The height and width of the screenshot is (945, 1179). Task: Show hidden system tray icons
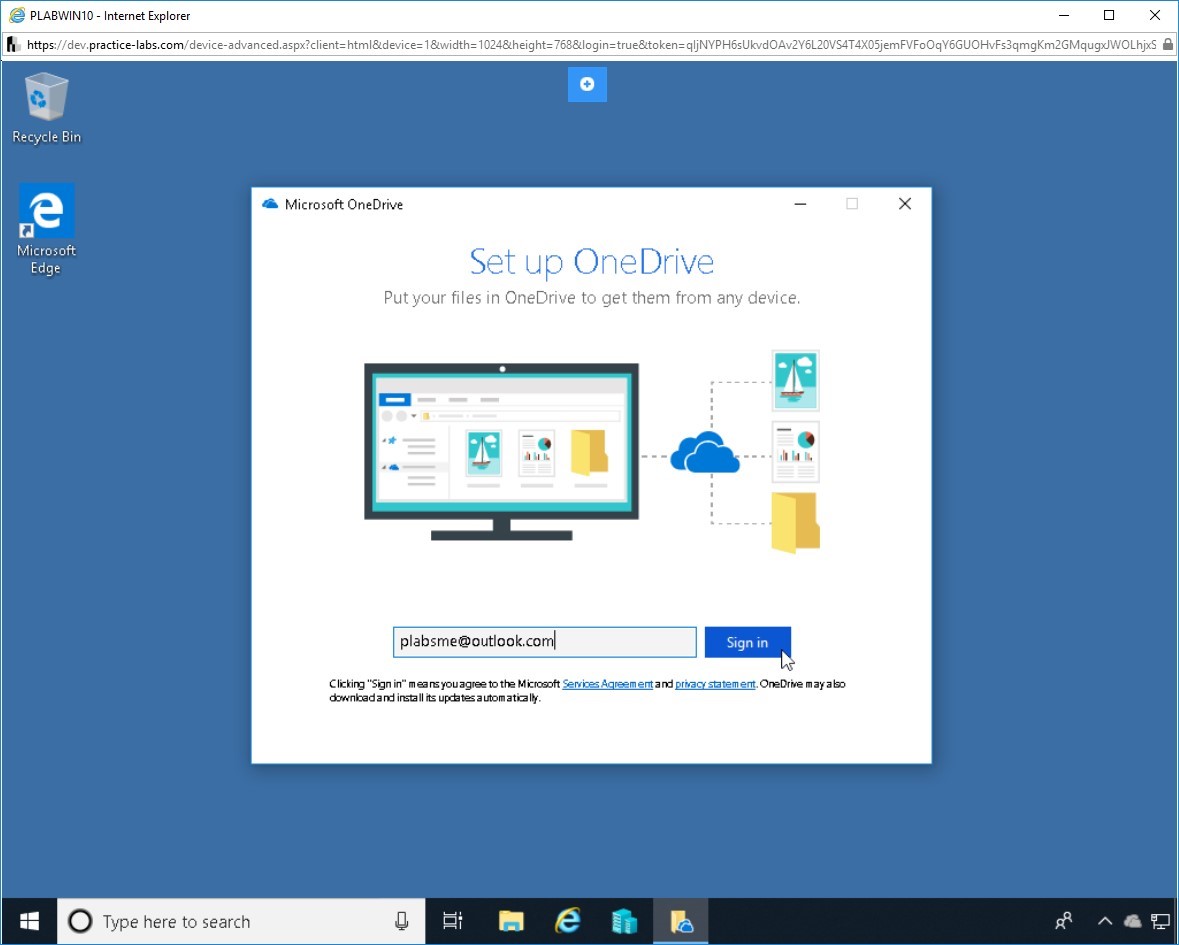click(x=1105, y=921)
